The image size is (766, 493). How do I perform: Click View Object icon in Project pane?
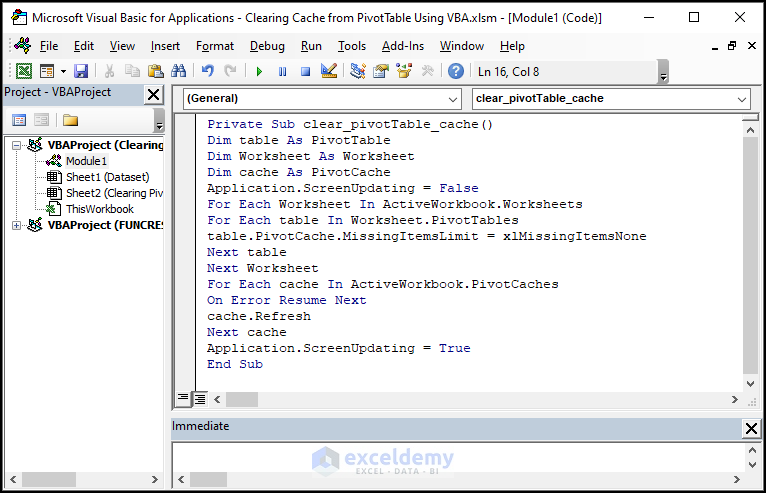(x=41, y=120)
